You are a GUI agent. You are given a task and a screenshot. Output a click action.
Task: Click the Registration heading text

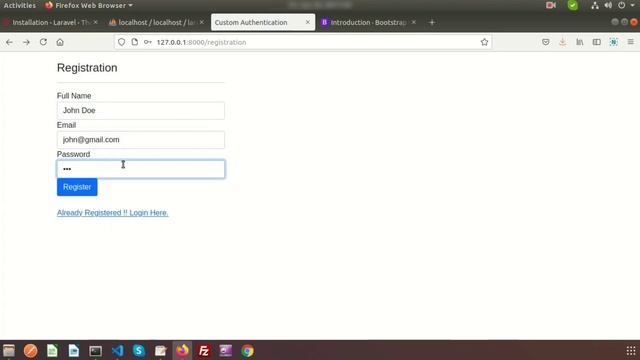87,68
